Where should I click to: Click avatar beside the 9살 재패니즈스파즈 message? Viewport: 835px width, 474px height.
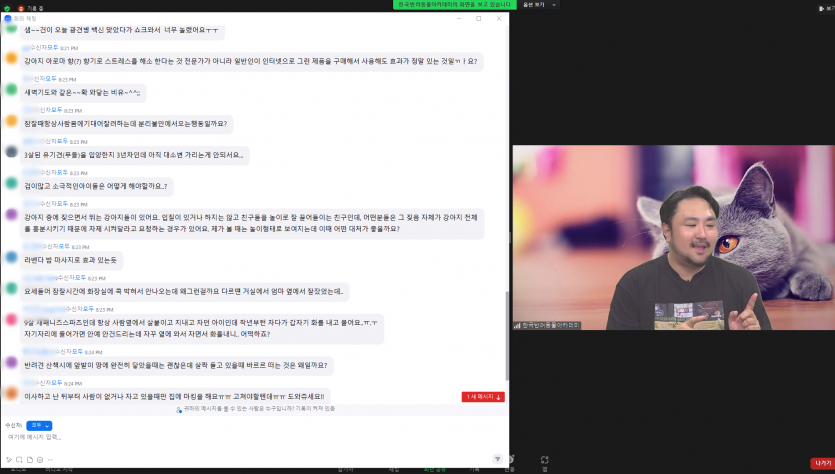pos(11,319)
